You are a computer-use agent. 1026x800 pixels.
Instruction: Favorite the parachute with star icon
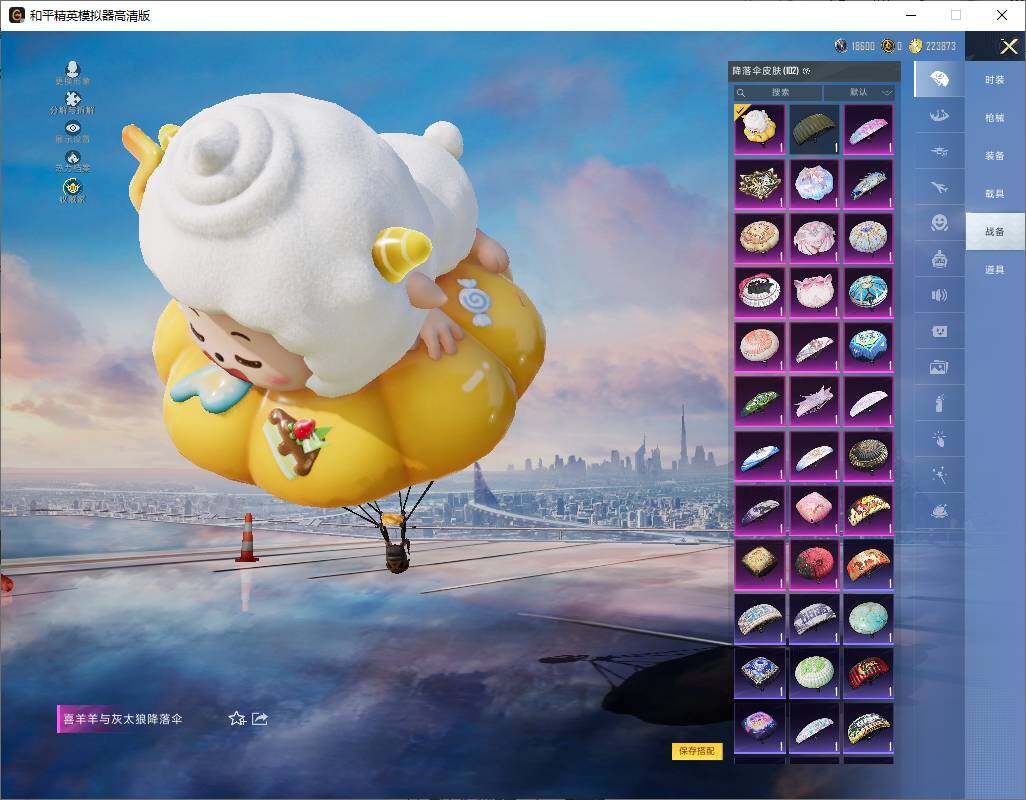pyautogui.click(x=237, y=719)
